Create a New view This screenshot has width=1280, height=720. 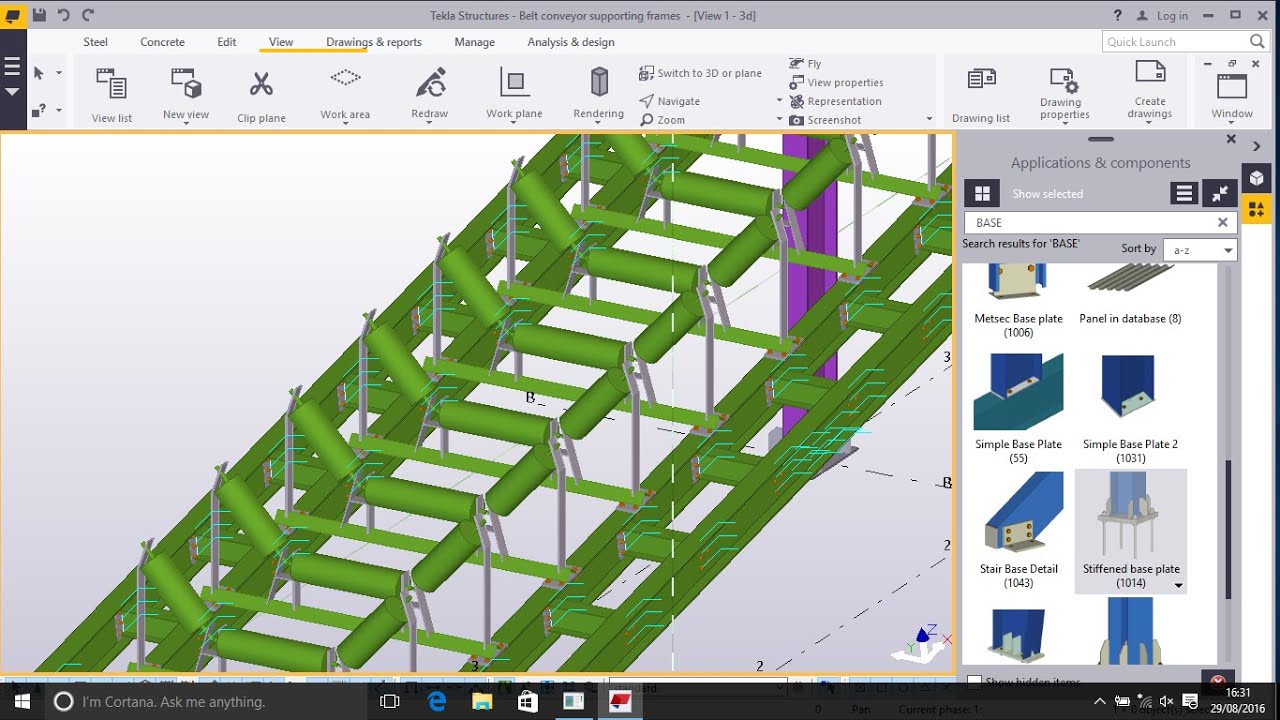tap(186, 93)
